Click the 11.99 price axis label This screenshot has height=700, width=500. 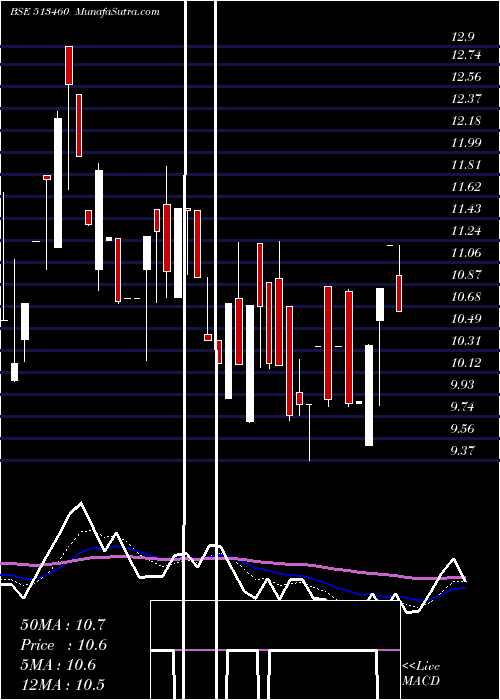(x=466, y=143)
